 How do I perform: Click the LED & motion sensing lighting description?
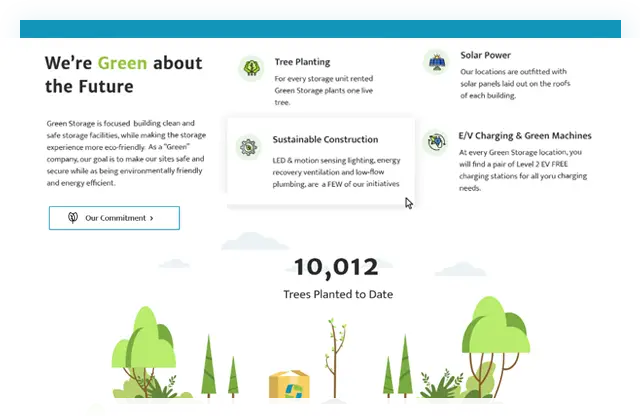pos(336,172)
